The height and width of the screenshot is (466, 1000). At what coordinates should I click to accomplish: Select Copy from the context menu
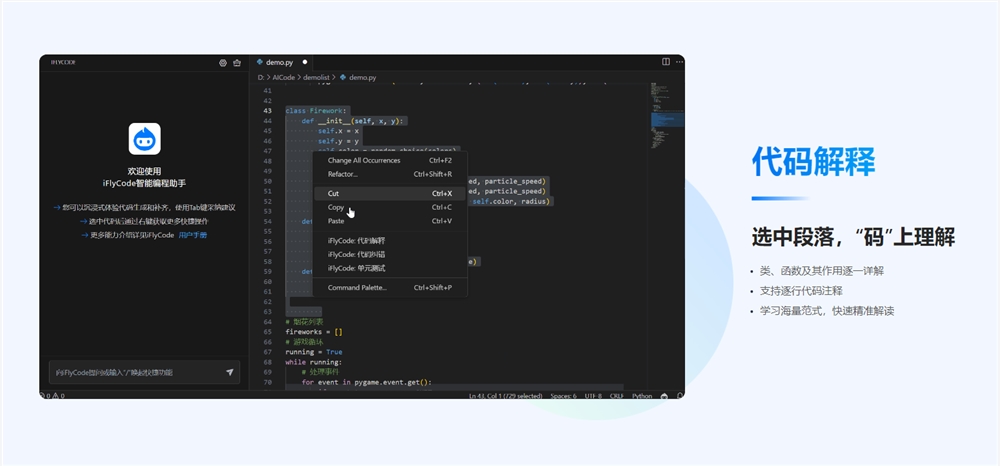390,207
